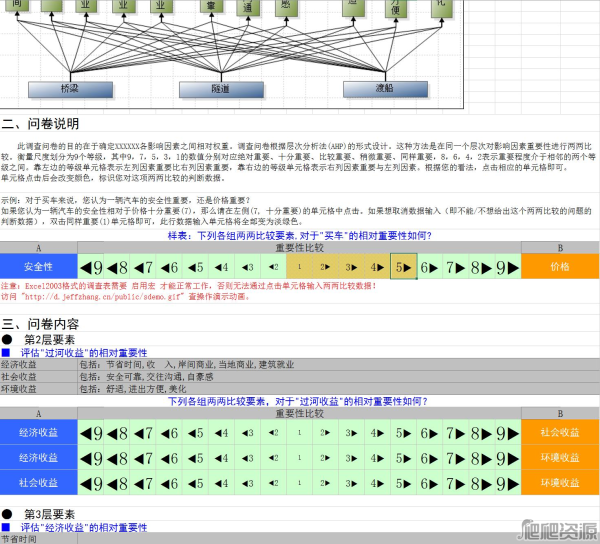The width and height of the screenshot is (600, 544).
Task: Click the blue 安全性 cell
Action: pyautogui.click(x=38, y=267)
